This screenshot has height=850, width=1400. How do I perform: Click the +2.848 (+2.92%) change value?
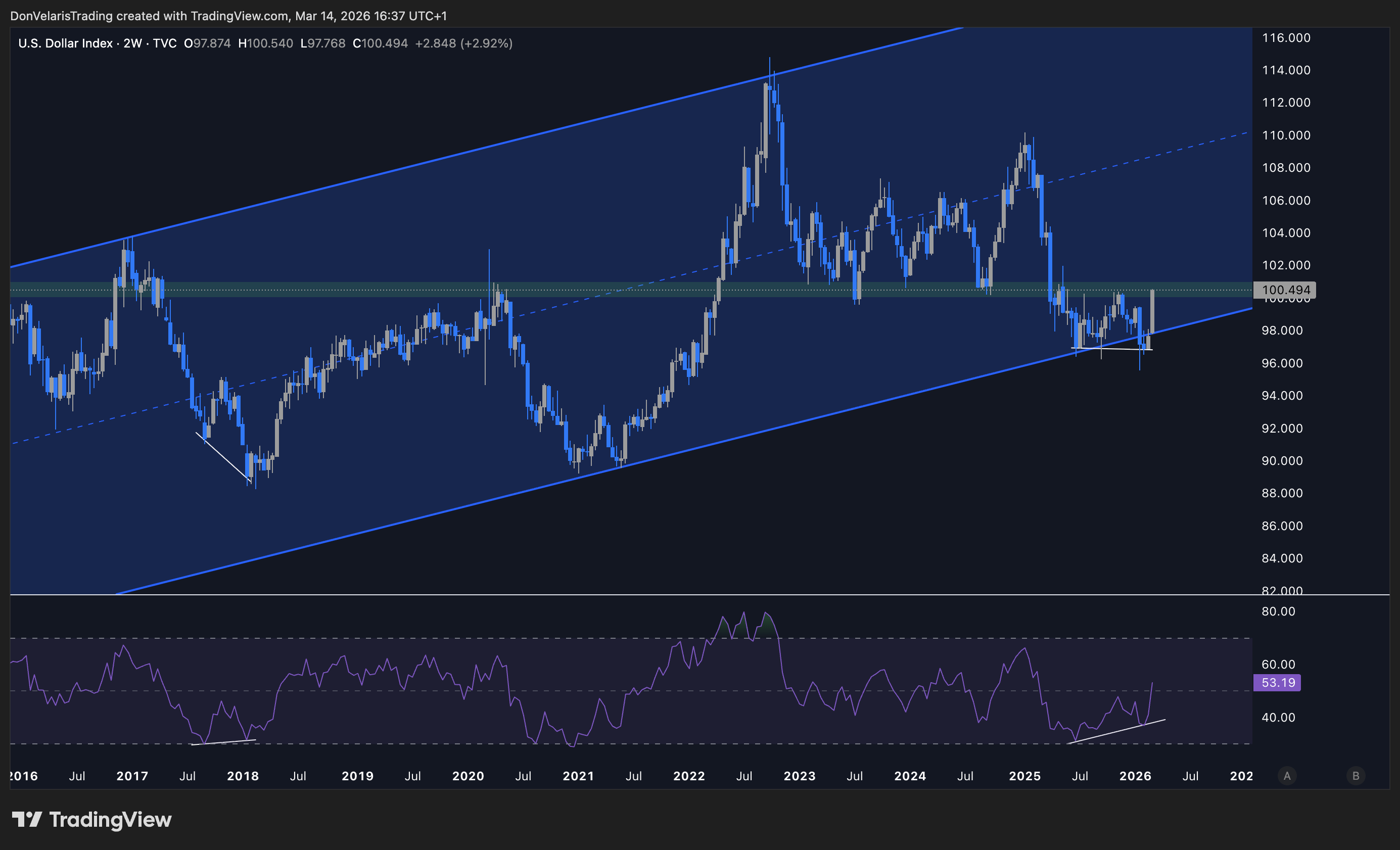(x=463, y=43)
